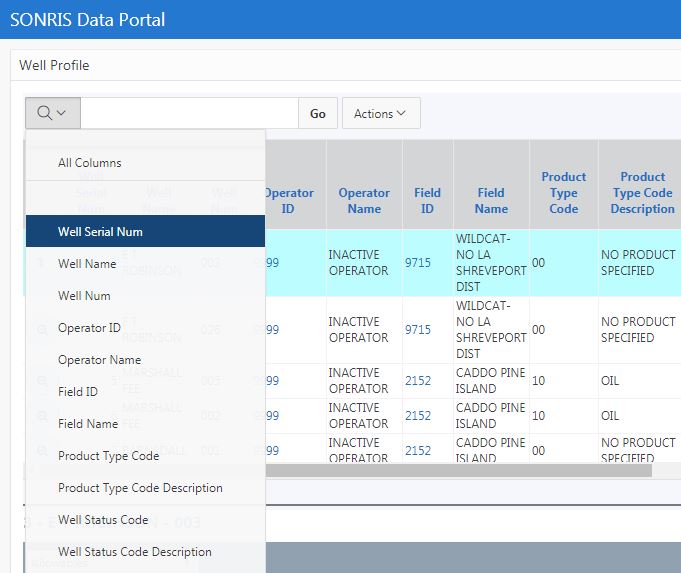Sort by Operator Name column header
The height and width of the screenshot is (573, 681).
click(x=364, y=201)
